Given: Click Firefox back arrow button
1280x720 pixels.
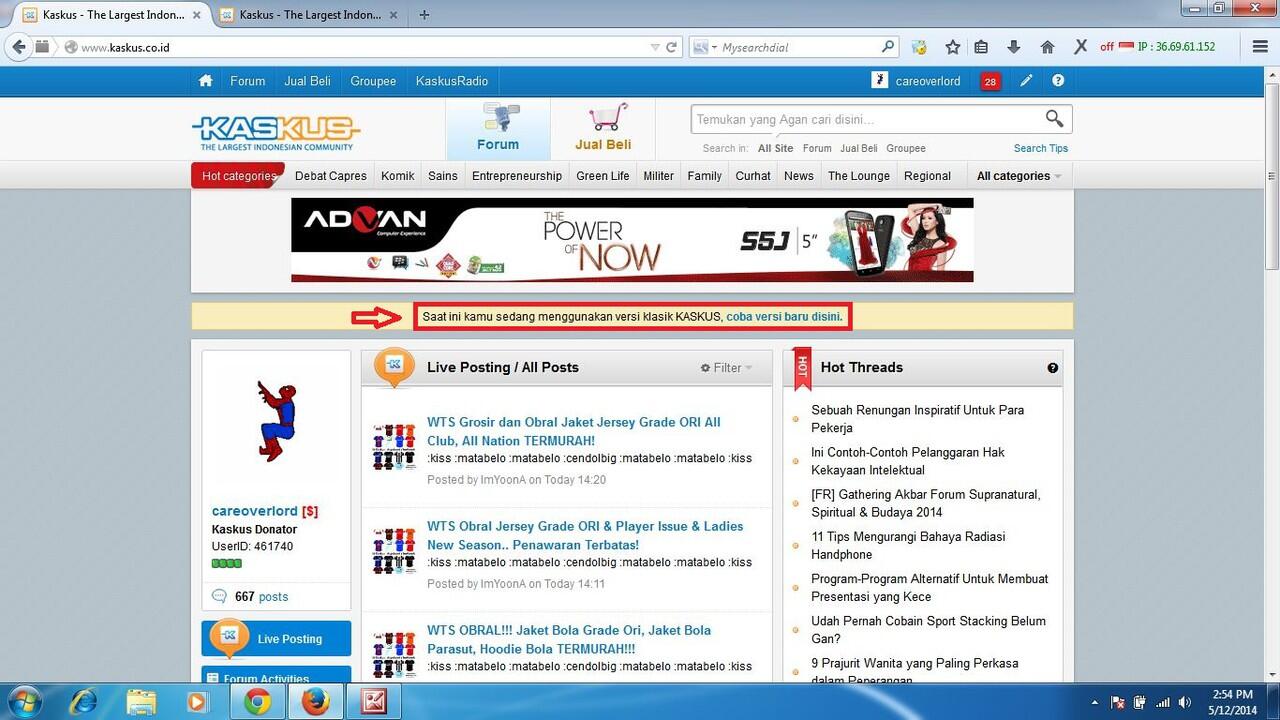Looking at the screenshot, I should pyautogui.click(x=18, y=47).
